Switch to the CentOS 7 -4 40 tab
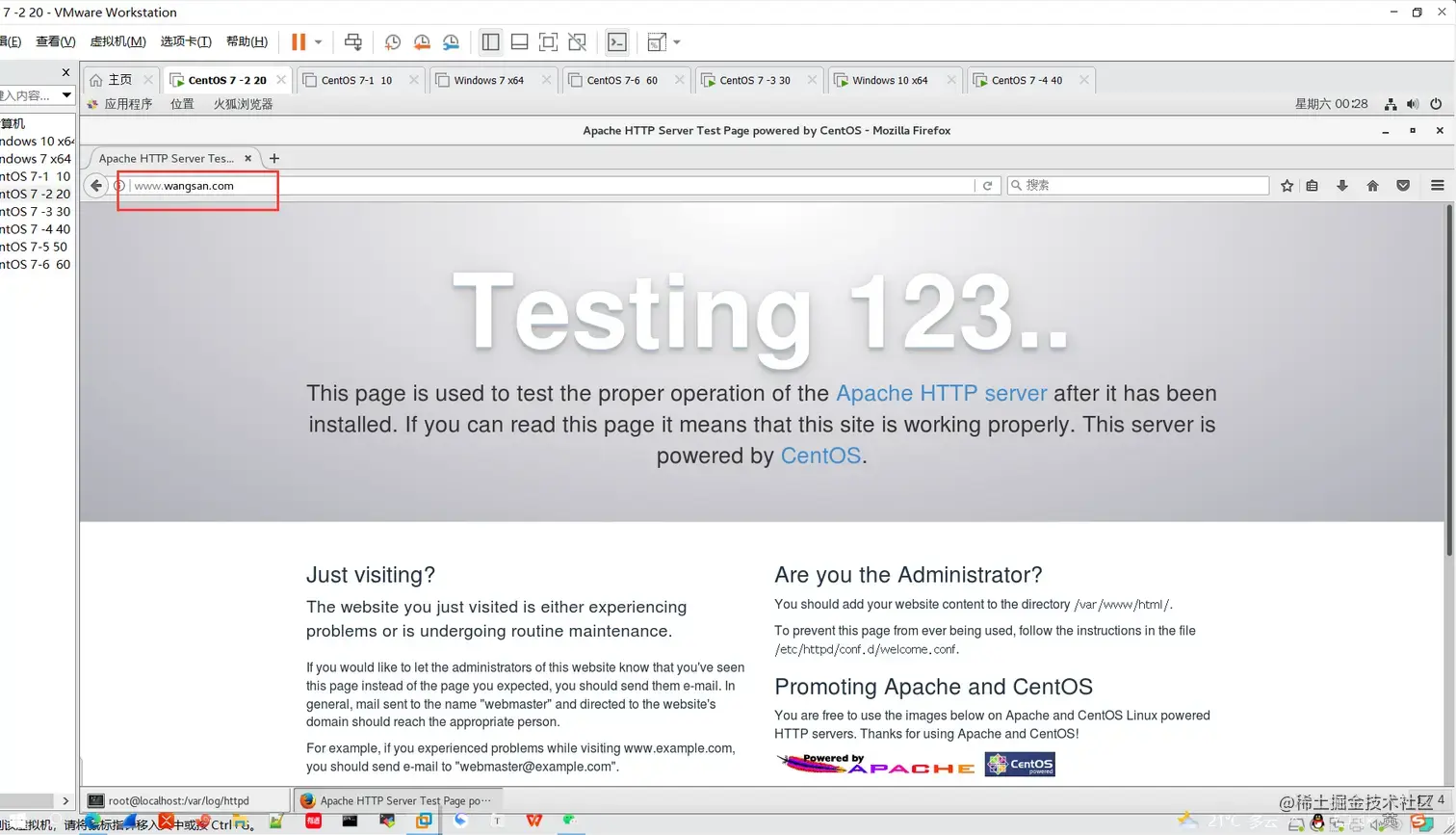 point(1027,80)
